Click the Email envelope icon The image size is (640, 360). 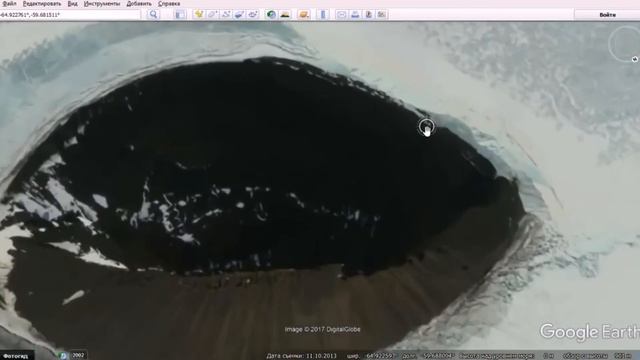pos(342,15)
